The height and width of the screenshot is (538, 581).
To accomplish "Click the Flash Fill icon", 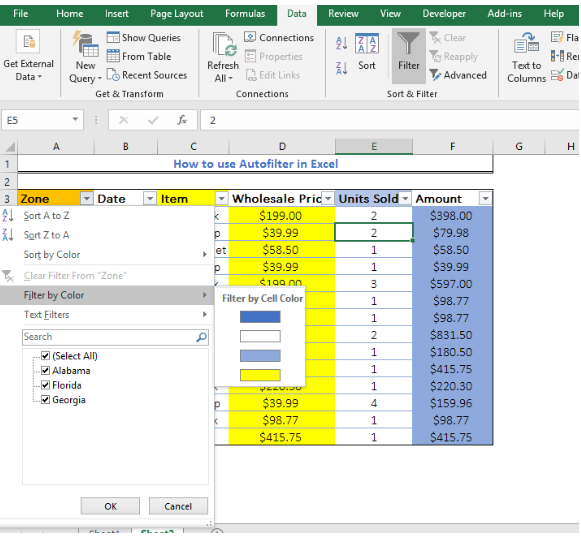I will click(x=557, y=37).
